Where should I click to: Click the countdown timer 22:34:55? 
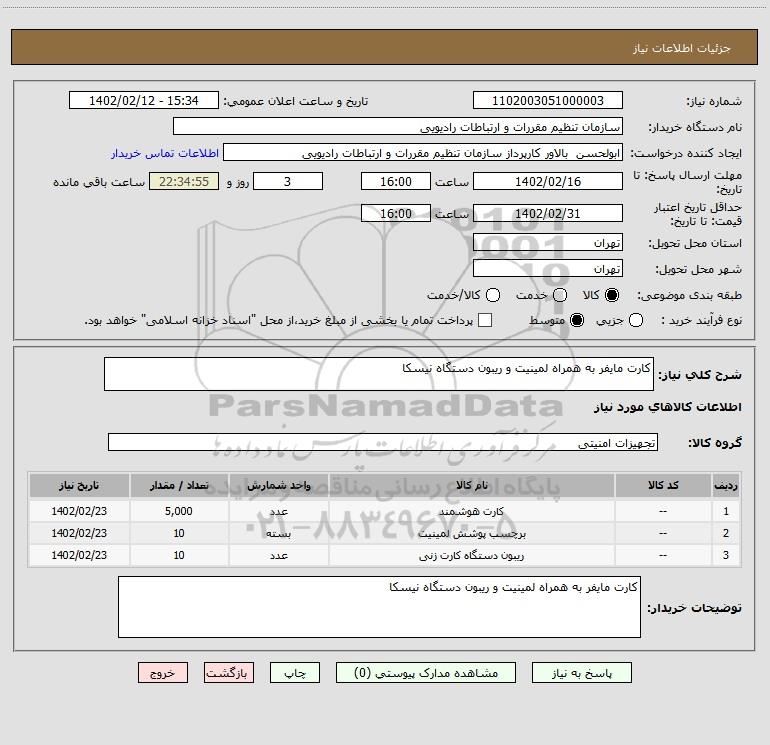pyautogui.click(x=184, y=181)
